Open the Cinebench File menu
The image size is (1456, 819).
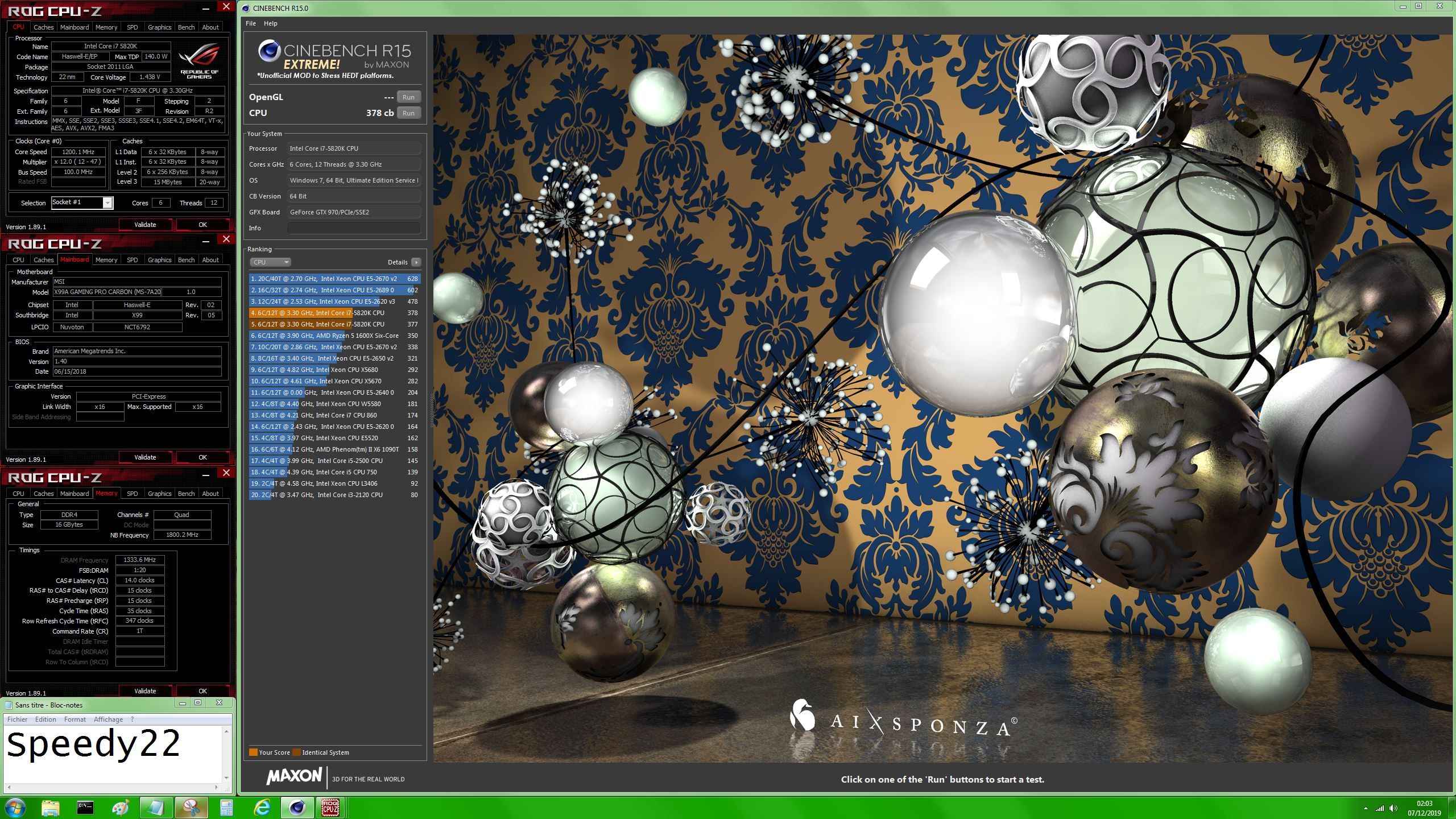point(251,23)
